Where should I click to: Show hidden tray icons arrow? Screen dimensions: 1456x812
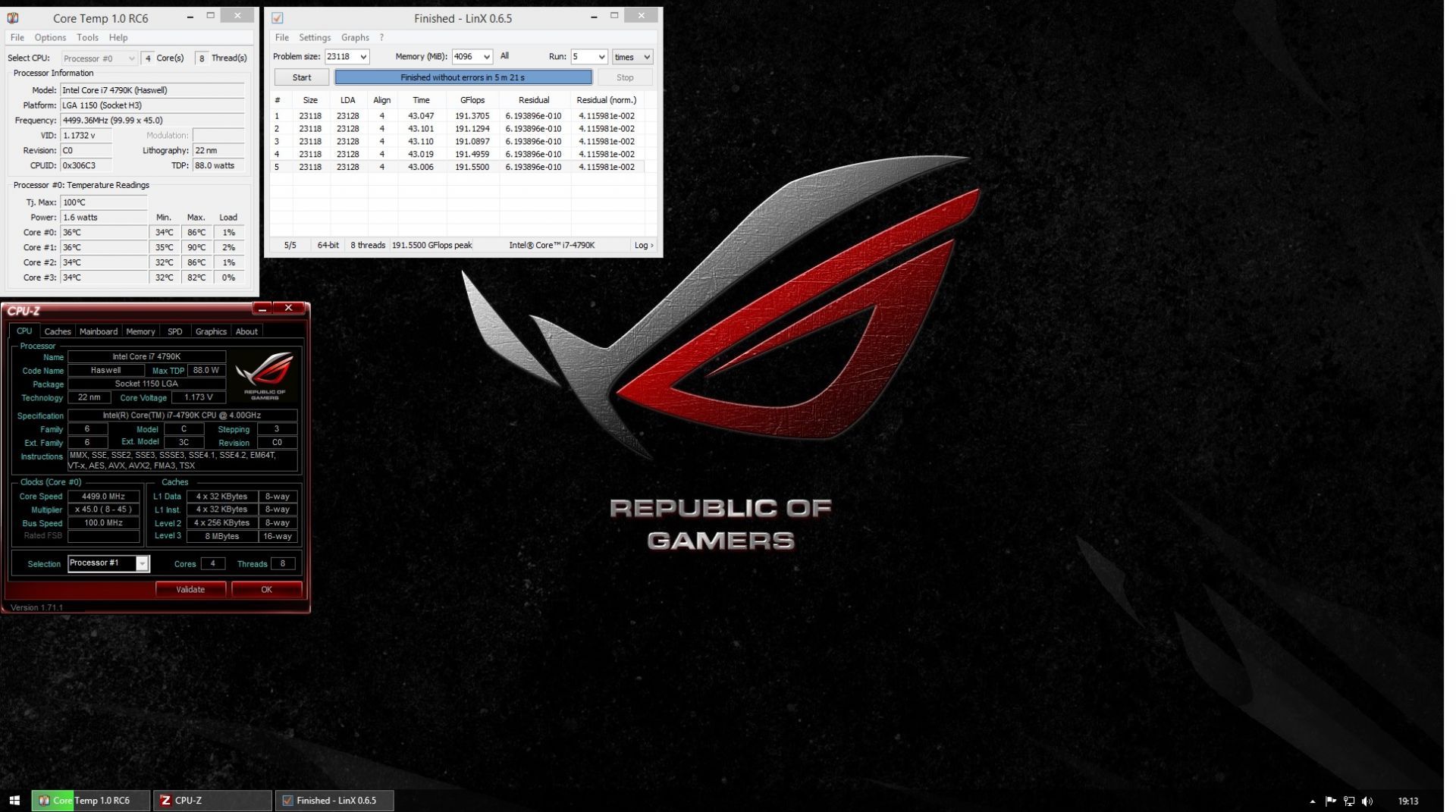(x=1312, y=801)
